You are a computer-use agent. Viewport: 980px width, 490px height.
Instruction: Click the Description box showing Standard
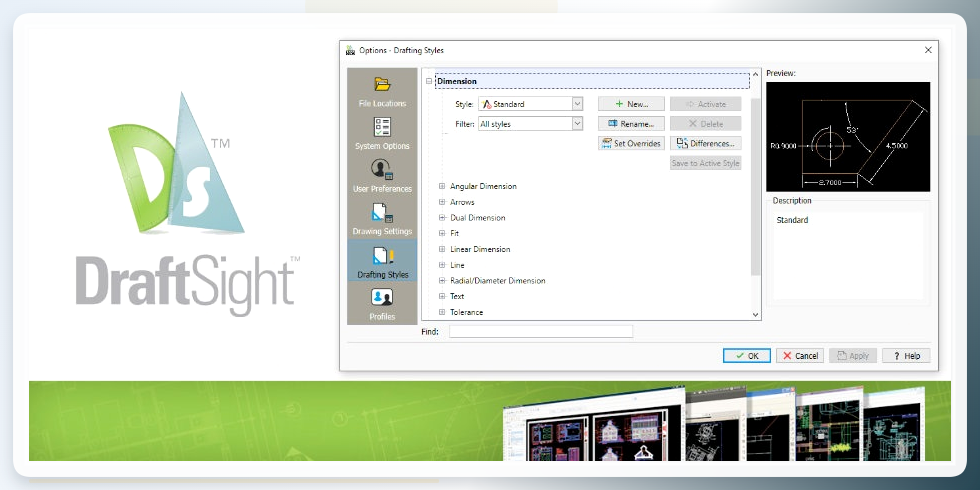(x=848, y=255)
